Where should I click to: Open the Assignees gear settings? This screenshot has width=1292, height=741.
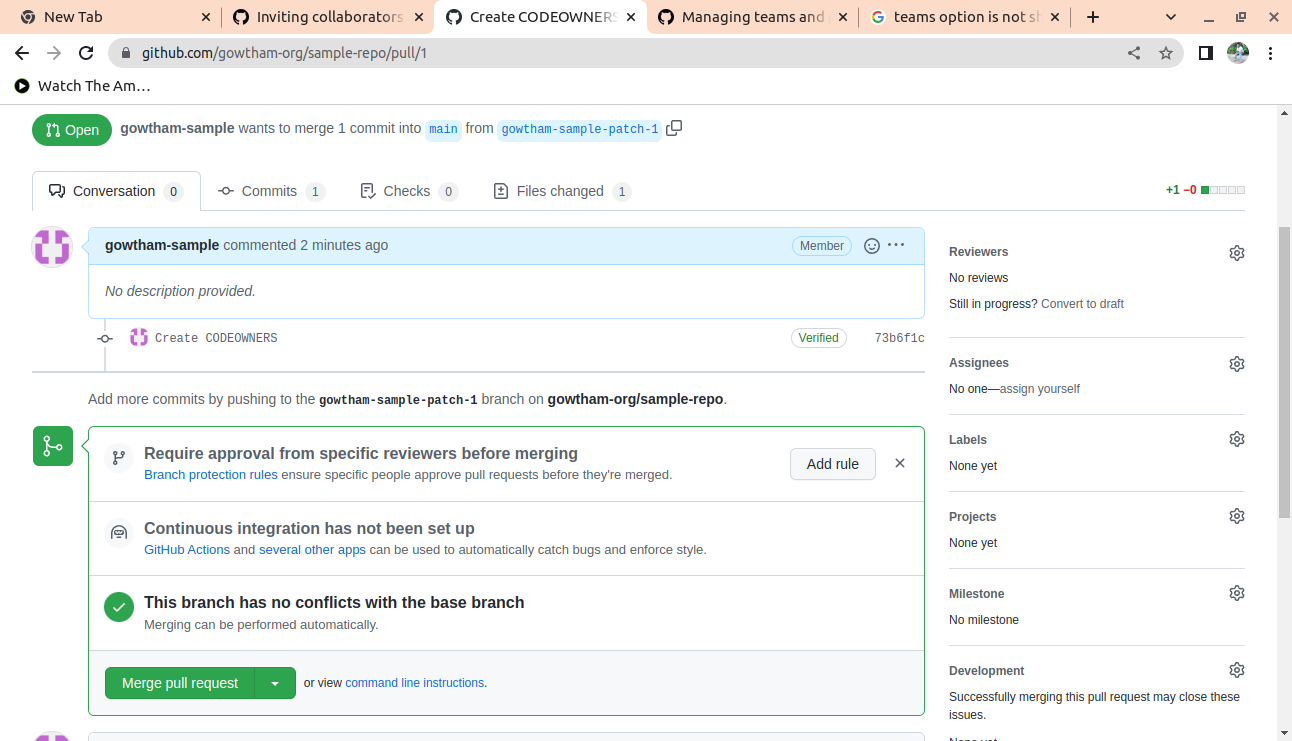coord(1236,364)
